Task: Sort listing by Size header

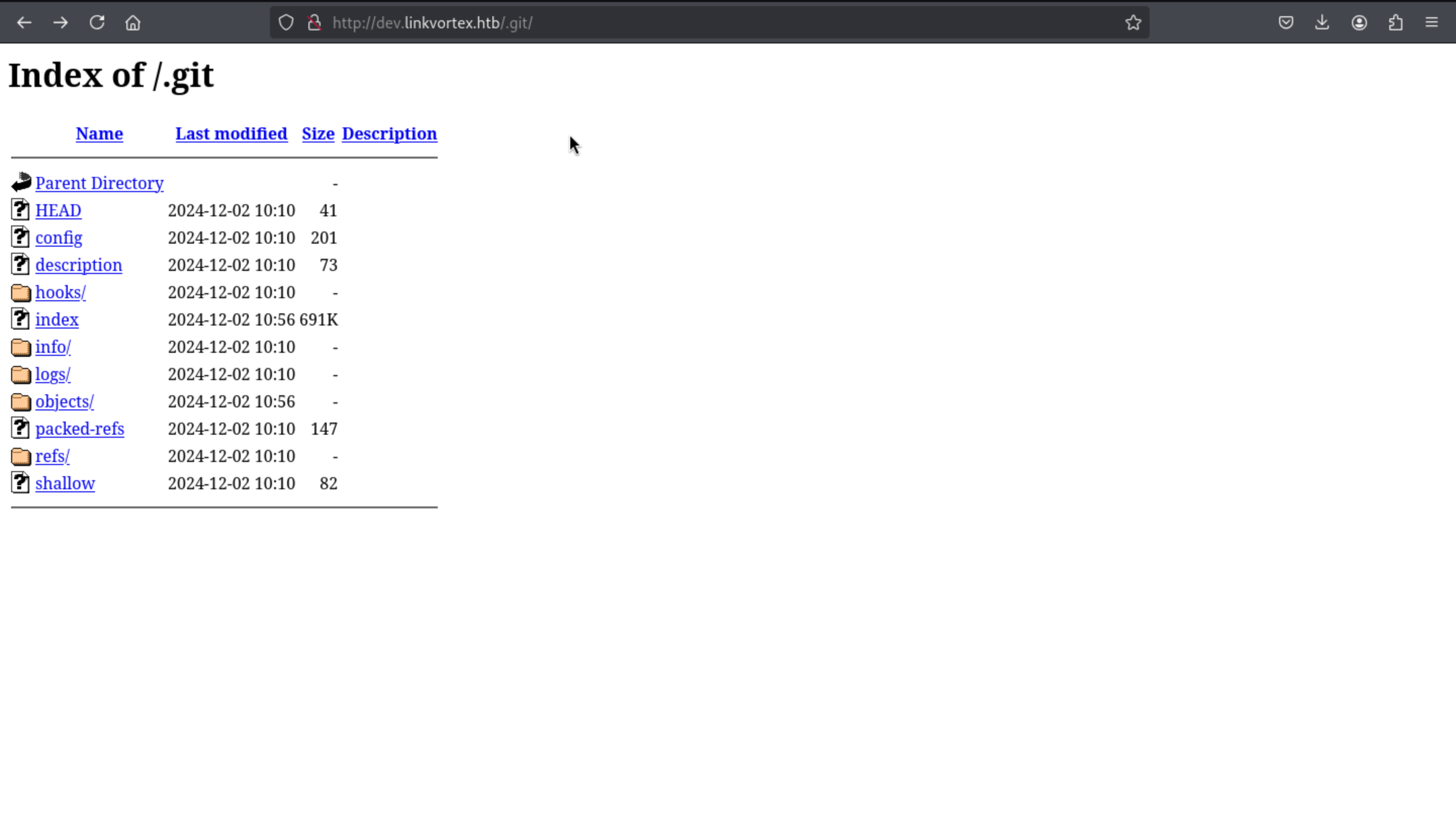Action: [318, 133]
